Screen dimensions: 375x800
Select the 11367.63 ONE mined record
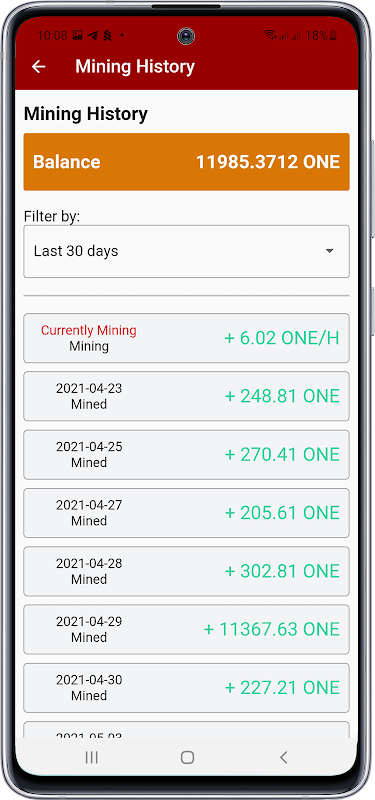click(186, 630)
